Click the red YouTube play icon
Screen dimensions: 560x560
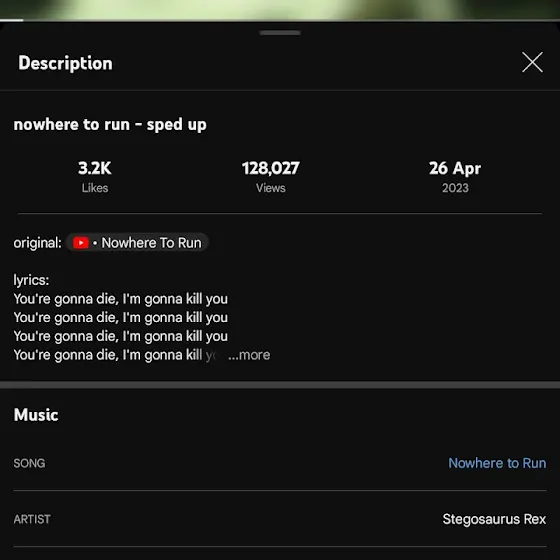click(x=81, y=243)
